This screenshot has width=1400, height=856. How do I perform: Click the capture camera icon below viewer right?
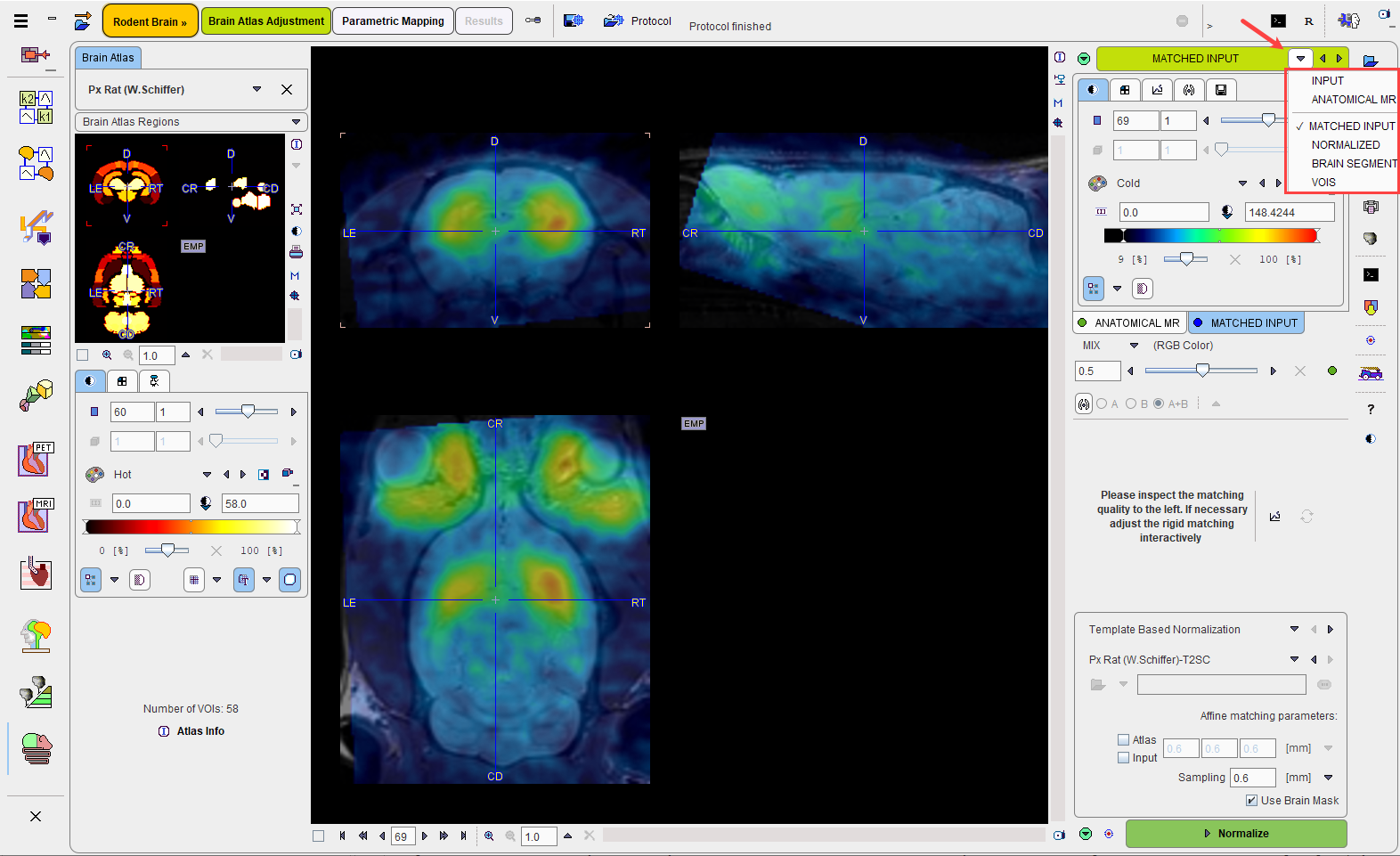1058,836
